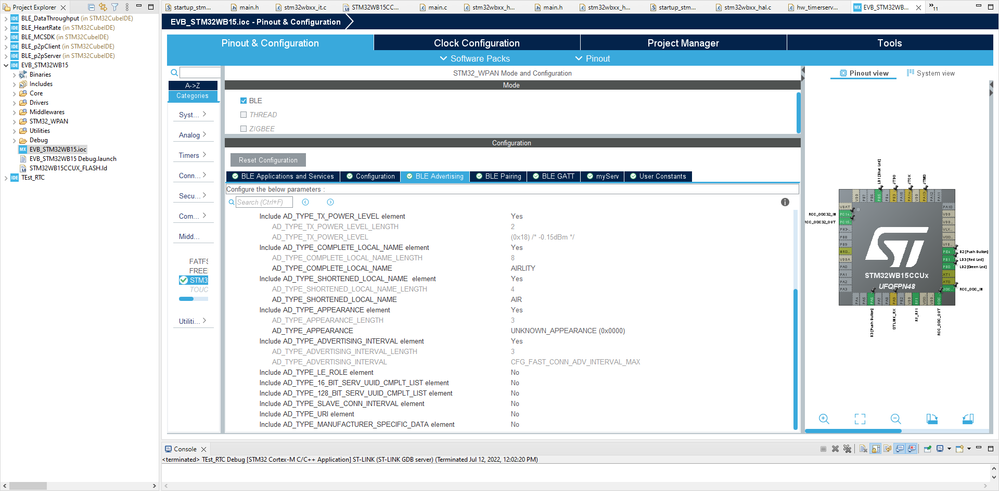The width and height of the screenshot is (999, 491).
Task: Select AIRLITY complete local name value
Action: coord(523,268)
